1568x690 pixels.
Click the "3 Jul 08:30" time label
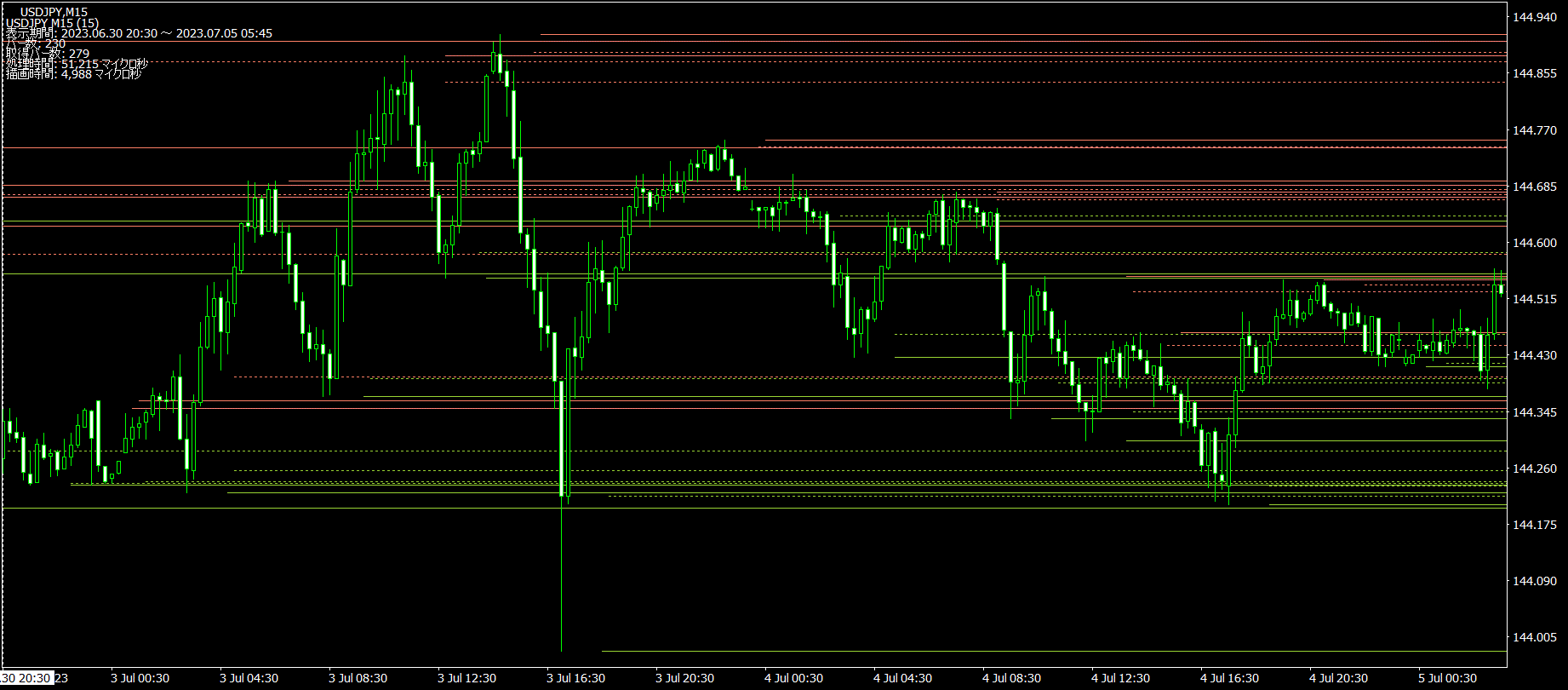click(358, 679)
